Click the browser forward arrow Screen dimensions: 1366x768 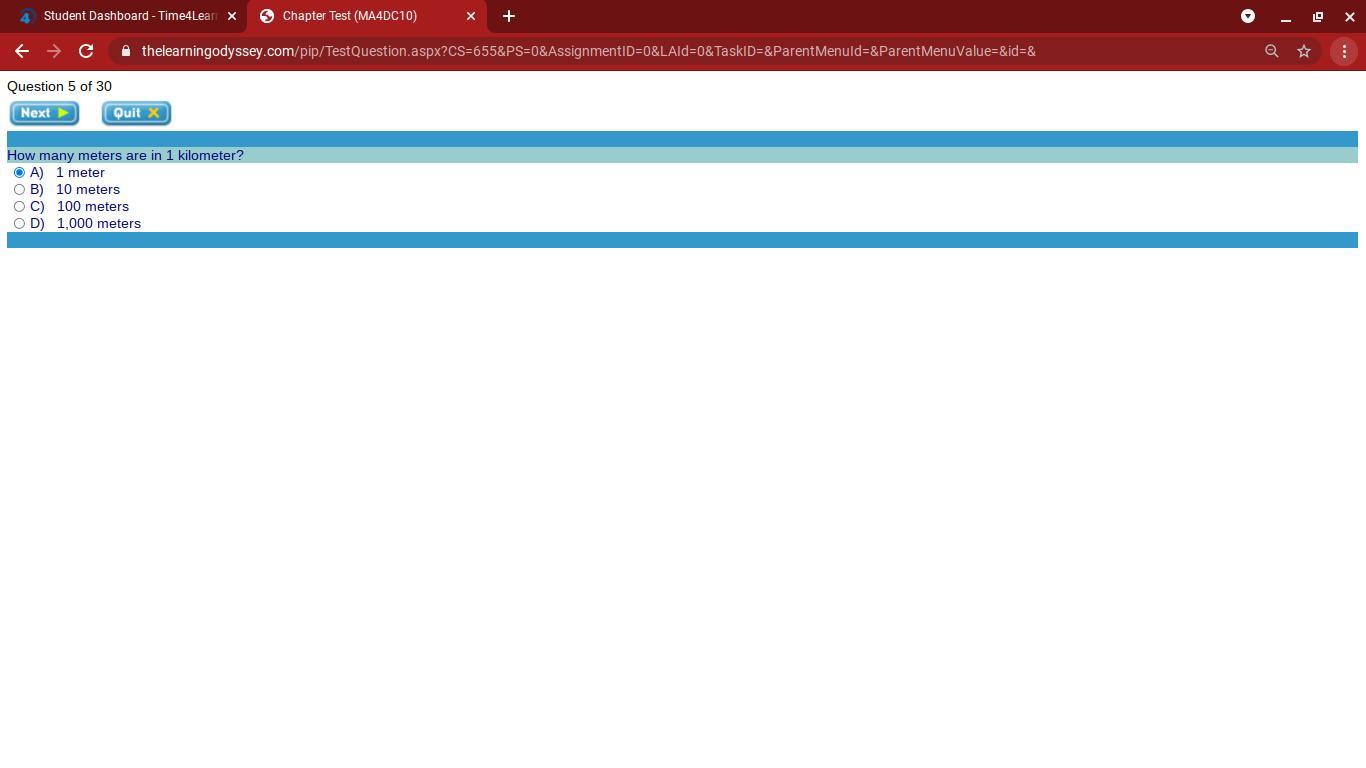pyautogui.click(x=54, y=51)
